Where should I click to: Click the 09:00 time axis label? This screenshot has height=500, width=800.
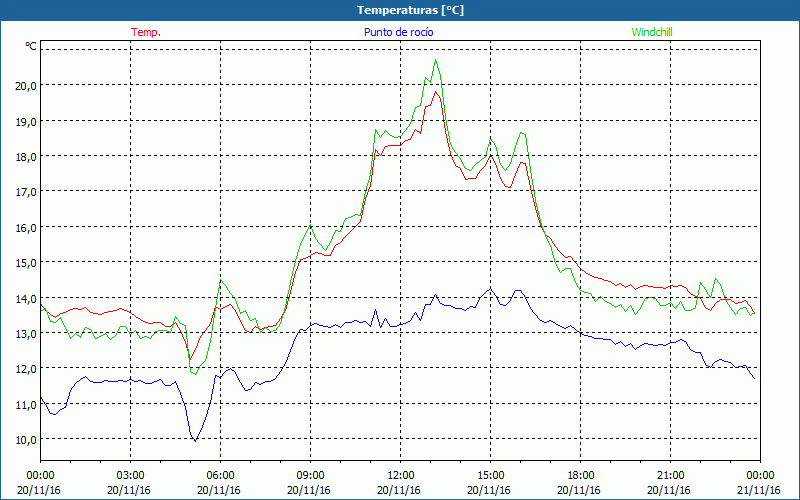click(x=310, y=476)
